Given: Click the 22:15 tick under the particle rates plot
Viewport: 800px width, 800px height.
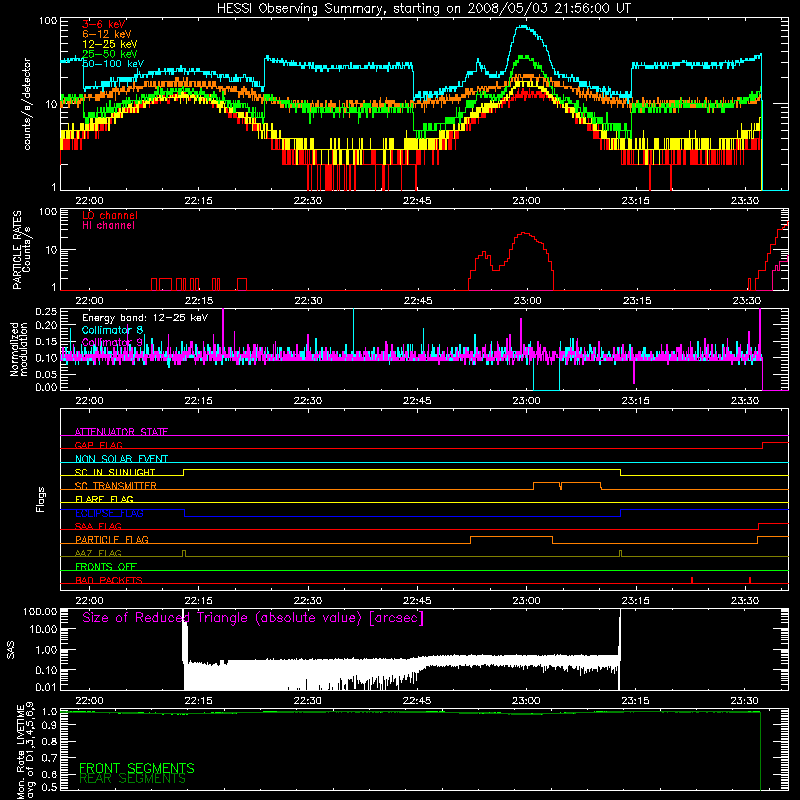Looking at the screenshot, I should tap(198, 301).
